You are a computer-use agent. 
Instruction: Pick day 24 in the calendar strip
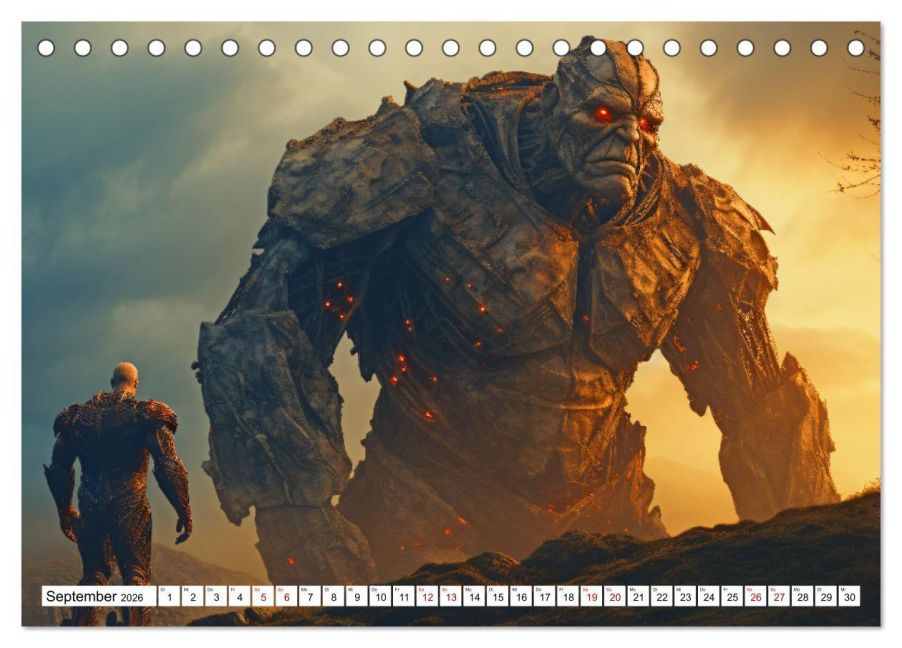pos(709,596)
